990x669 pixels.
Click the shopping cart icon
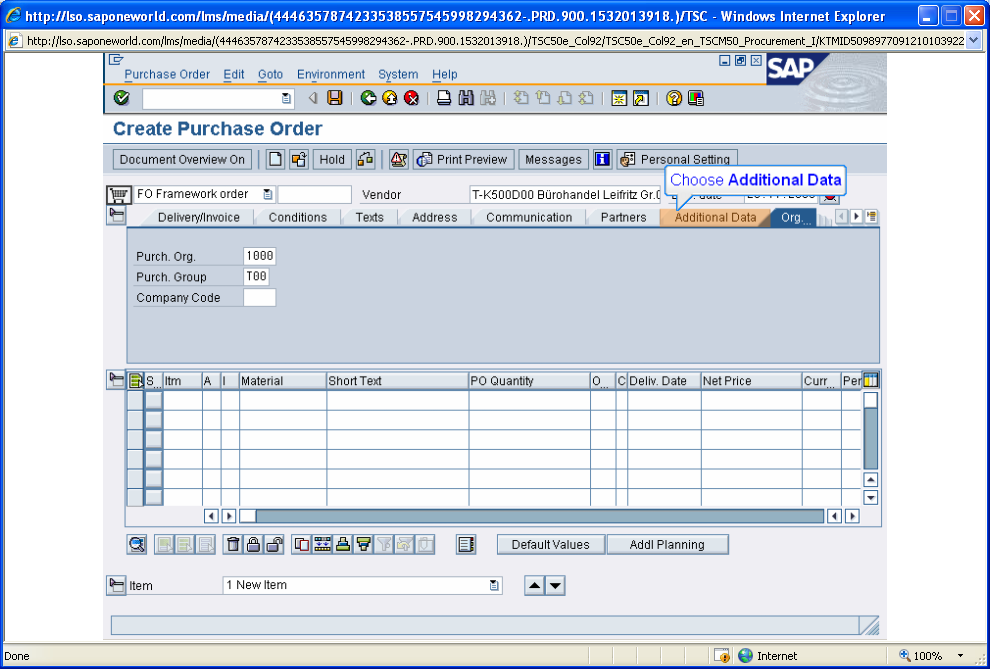[118, 195]
